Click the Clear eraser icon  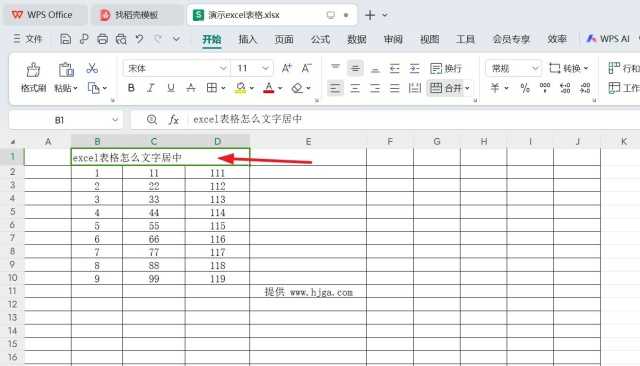click(297, 88)
